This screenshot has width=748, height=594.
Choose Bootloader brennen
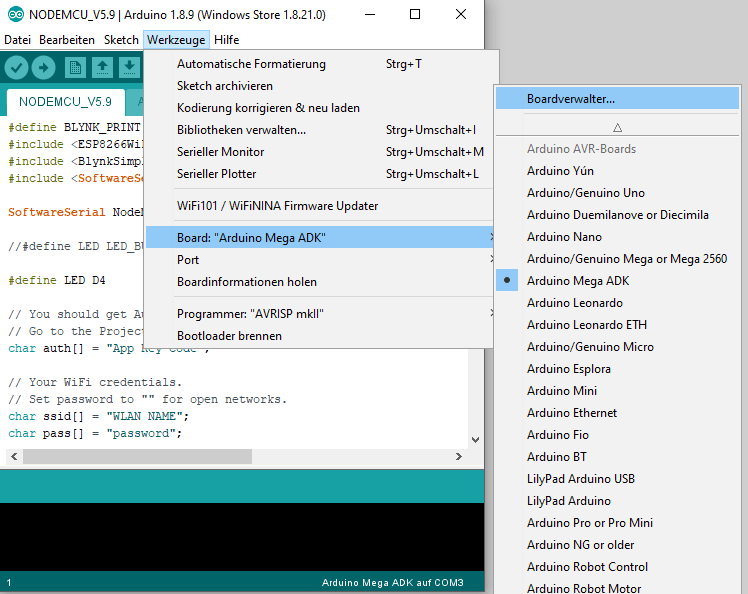coord(319,335)
